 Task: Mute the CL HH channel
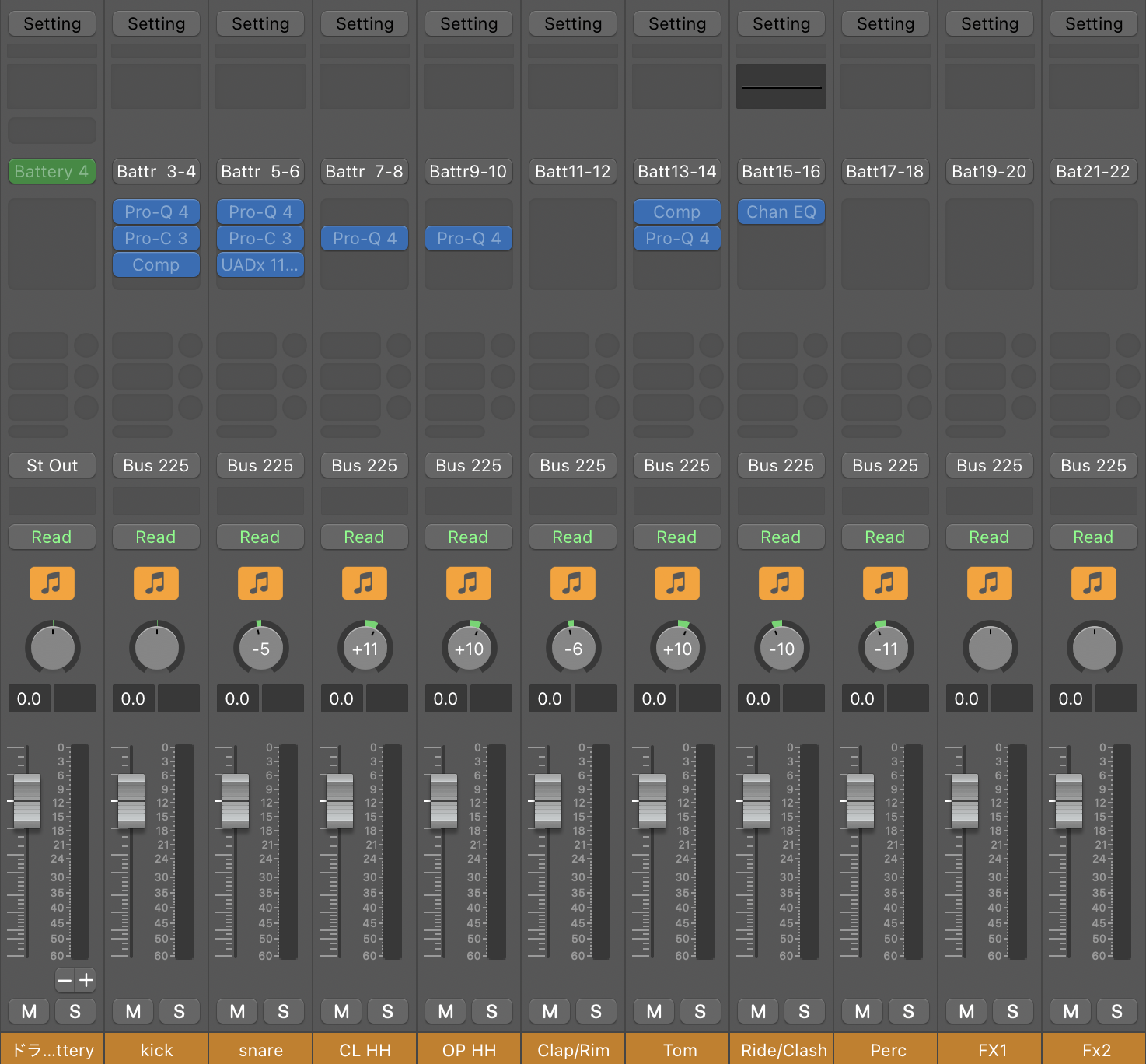(x=342, y=1011)
